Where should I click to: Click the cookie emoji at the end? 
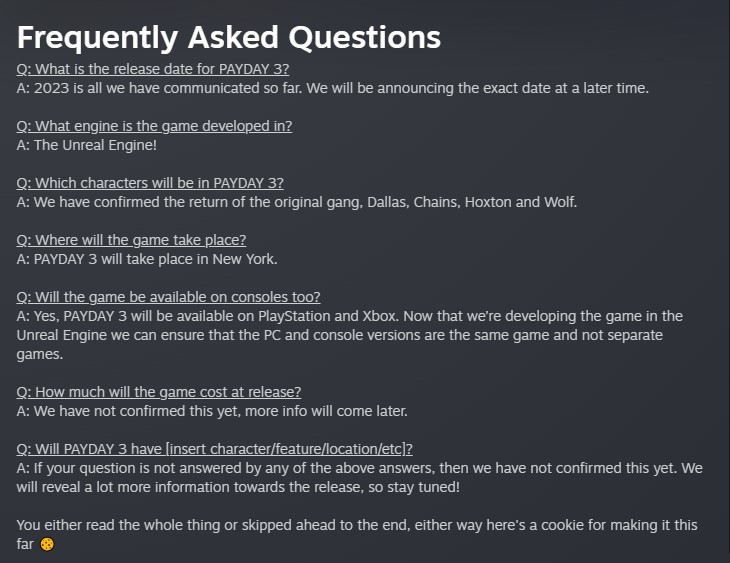click(x=46, y=544)
